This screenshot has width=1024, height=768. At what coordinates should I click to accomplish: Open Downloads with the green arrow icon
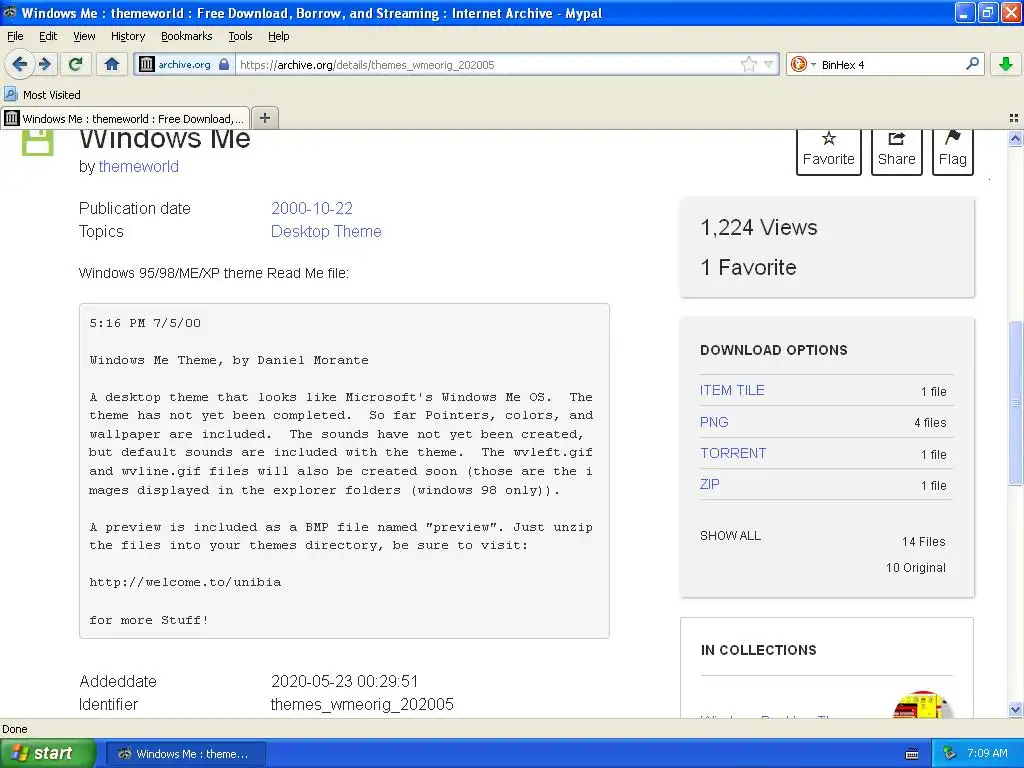(x=1006, y=64)
